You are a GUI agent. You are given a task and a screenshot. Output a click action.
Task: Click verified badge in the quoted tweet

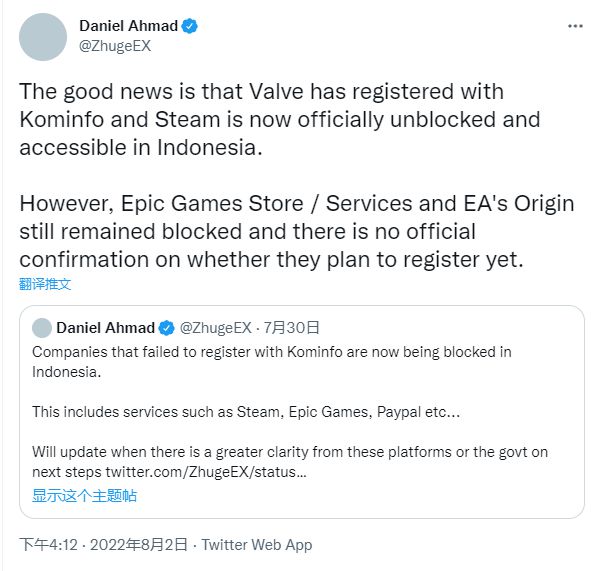pos(166,328)
